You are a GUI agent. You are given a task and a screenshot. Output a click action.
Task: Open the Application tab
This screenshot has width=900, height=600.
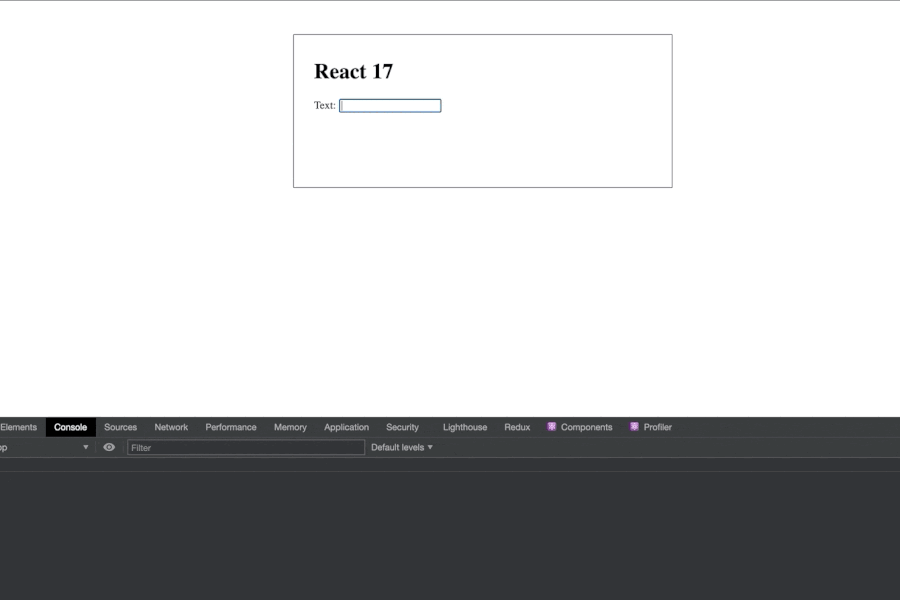coord(346,427)
